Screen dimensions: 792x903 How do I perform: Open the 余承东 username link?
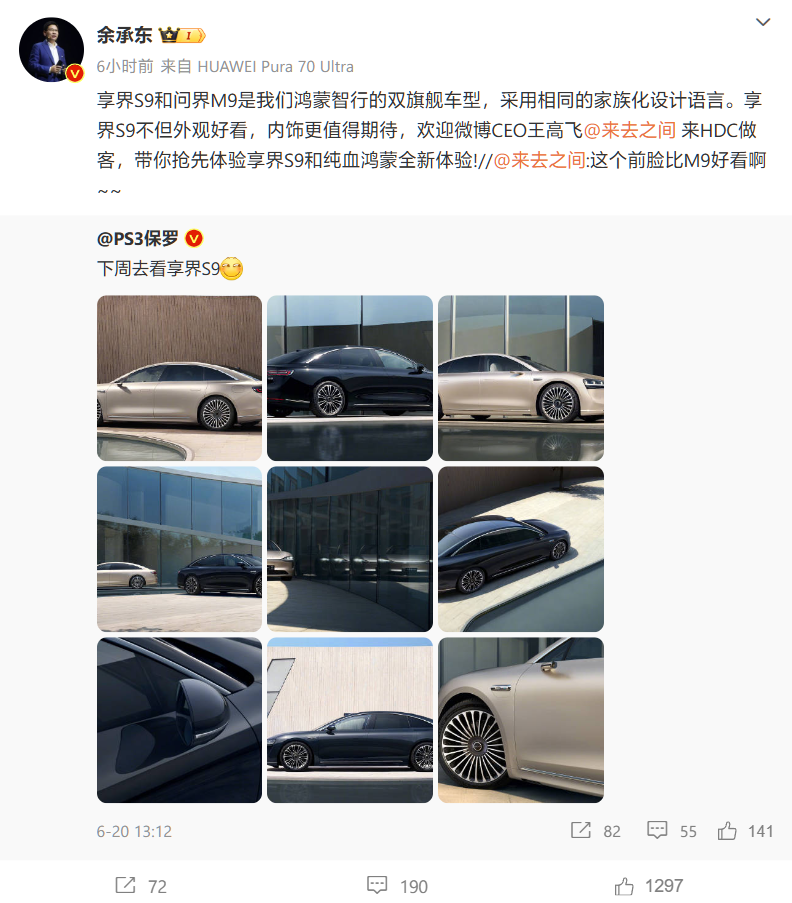124,35
